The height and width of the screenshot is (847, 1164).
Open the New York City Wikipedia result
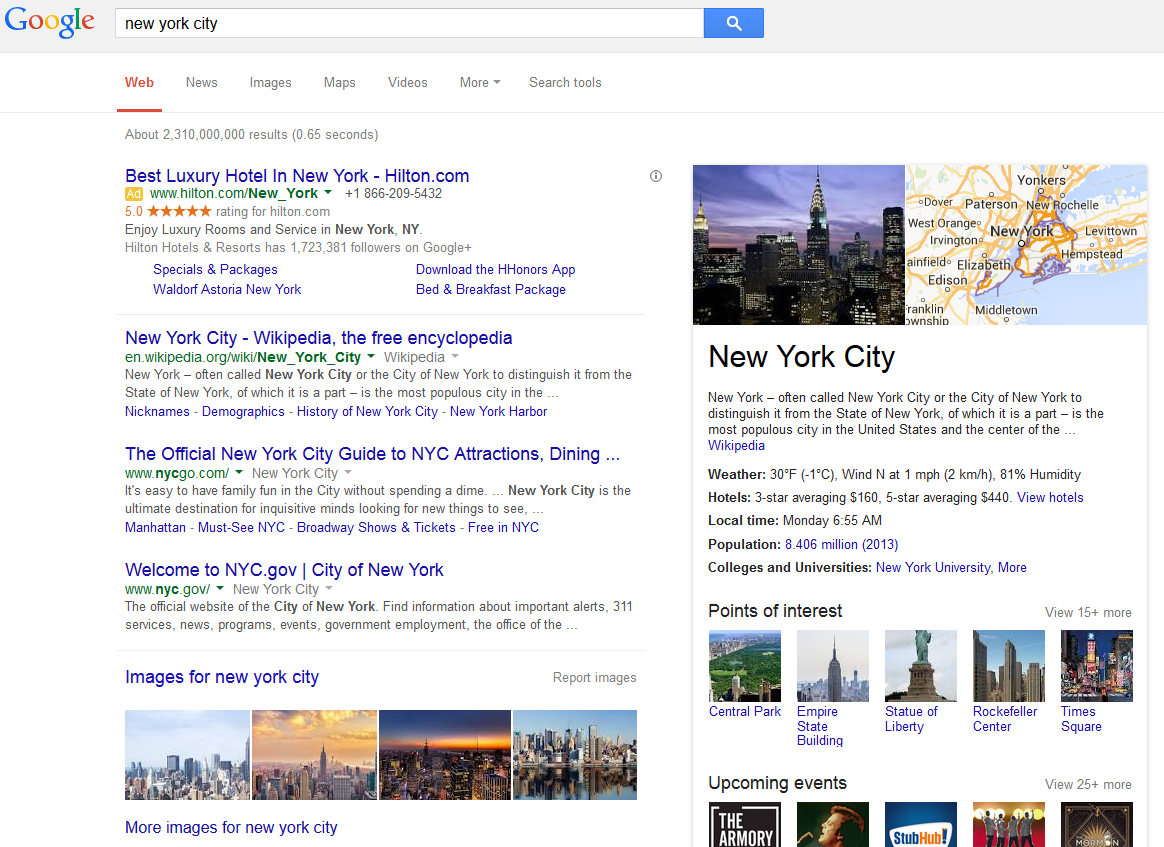(318, 338)
